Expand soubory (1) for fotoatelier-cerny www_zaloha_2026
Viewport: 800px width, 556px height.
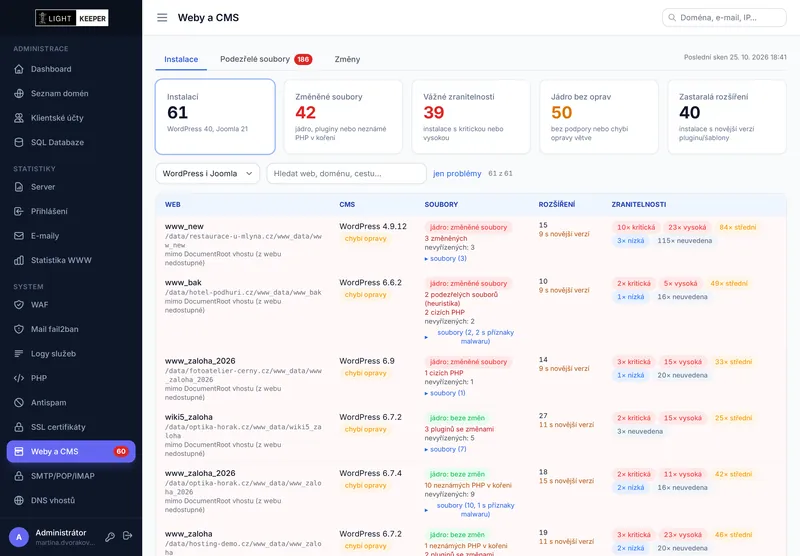coord(445,393)
